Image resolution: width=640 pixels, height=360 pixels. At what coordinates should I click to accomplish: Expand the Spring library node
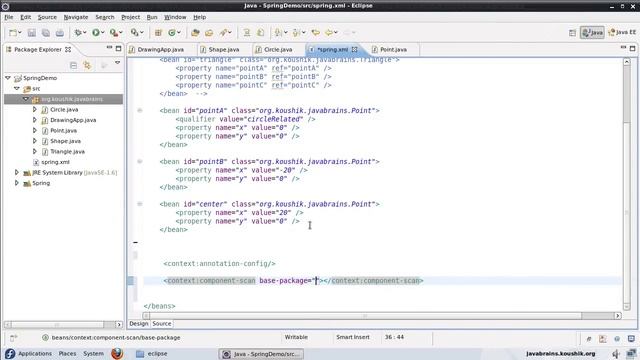(17, 183)
